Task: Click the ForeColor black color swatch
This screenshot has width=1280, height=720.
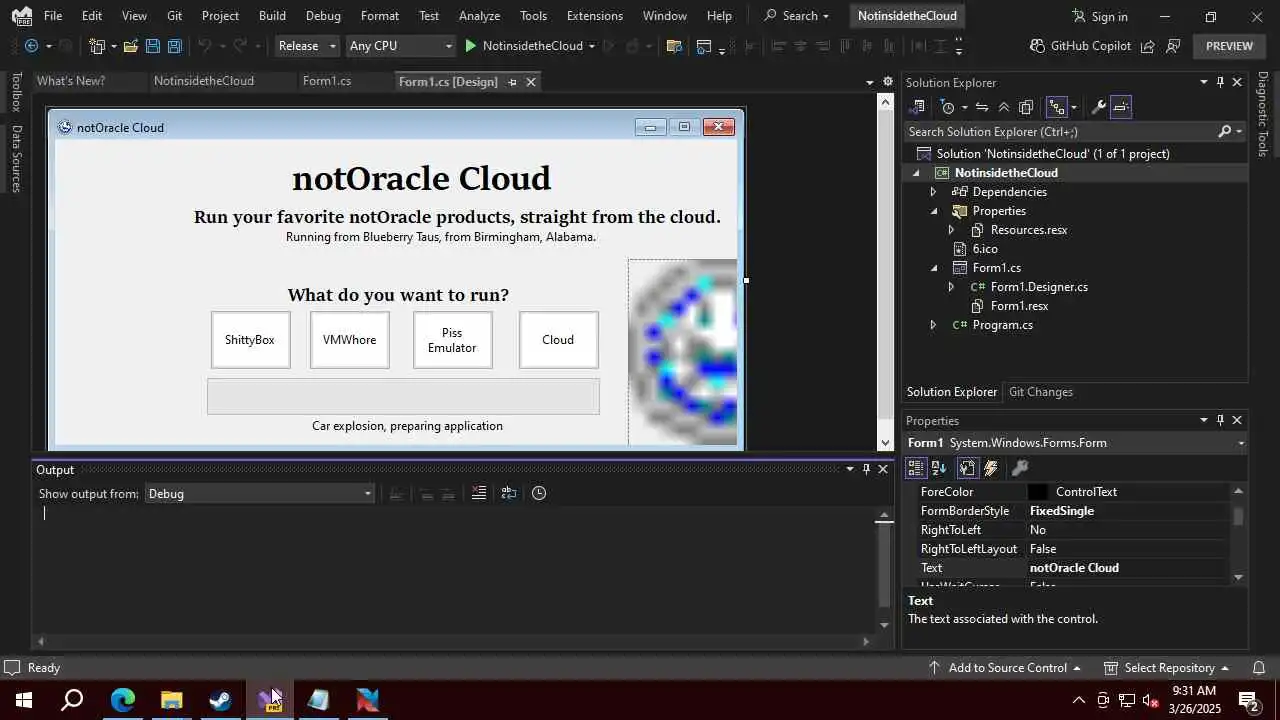Action: pos(1038,492)
